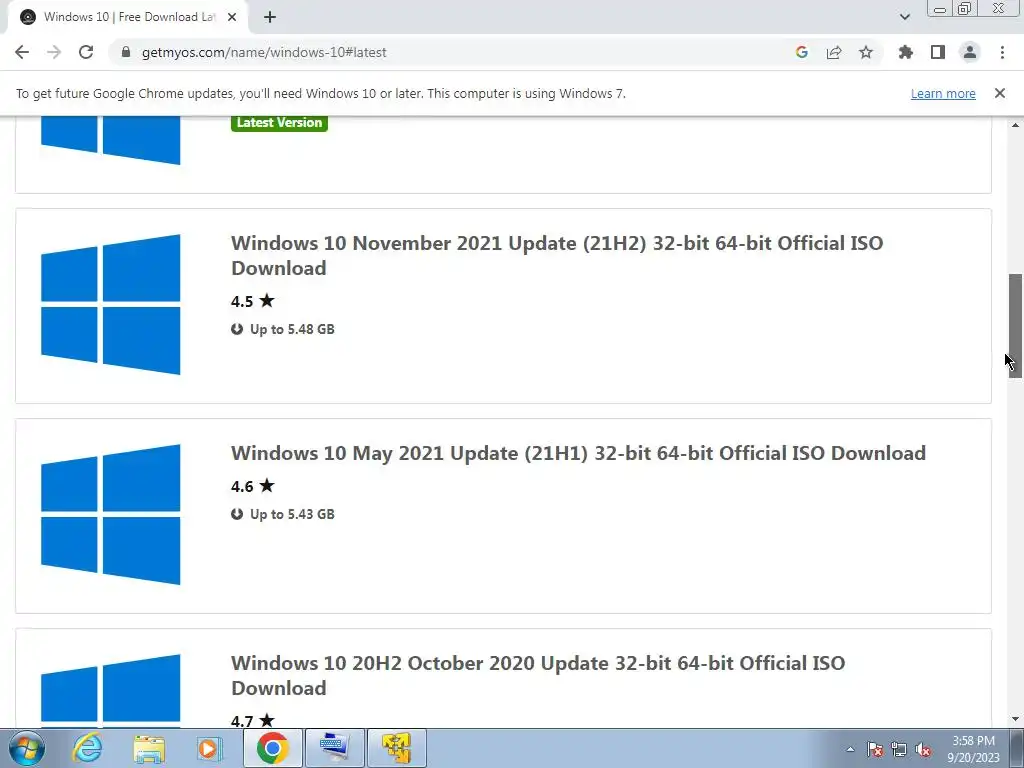This screenshot has height=768, width=1024.
Task: Open the clock showing 3:58 PM
Action: [973, 749]
